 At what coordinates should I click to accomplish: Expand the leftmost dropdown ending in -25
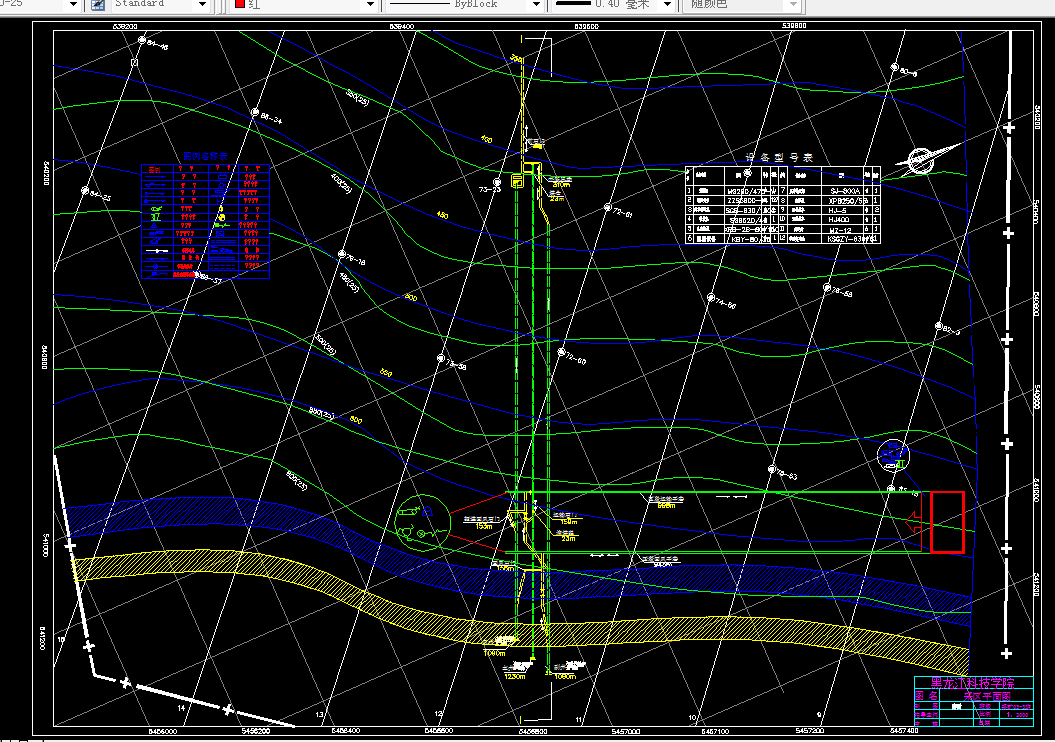[x=73, y=5]
